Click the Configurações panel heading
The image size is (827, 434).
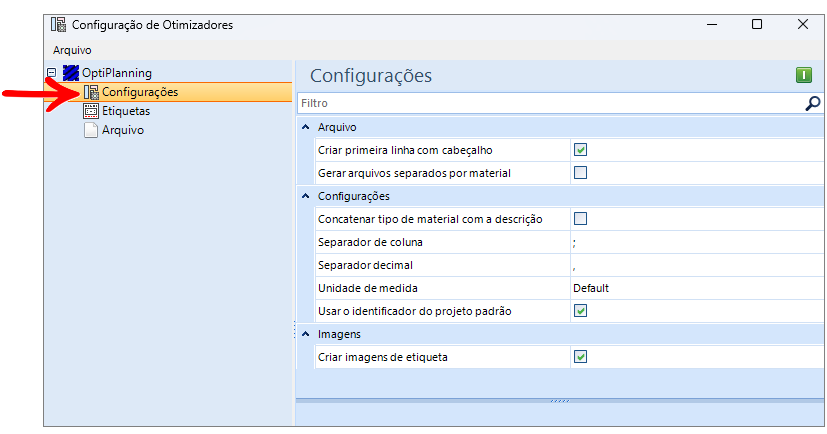[371, 76]
